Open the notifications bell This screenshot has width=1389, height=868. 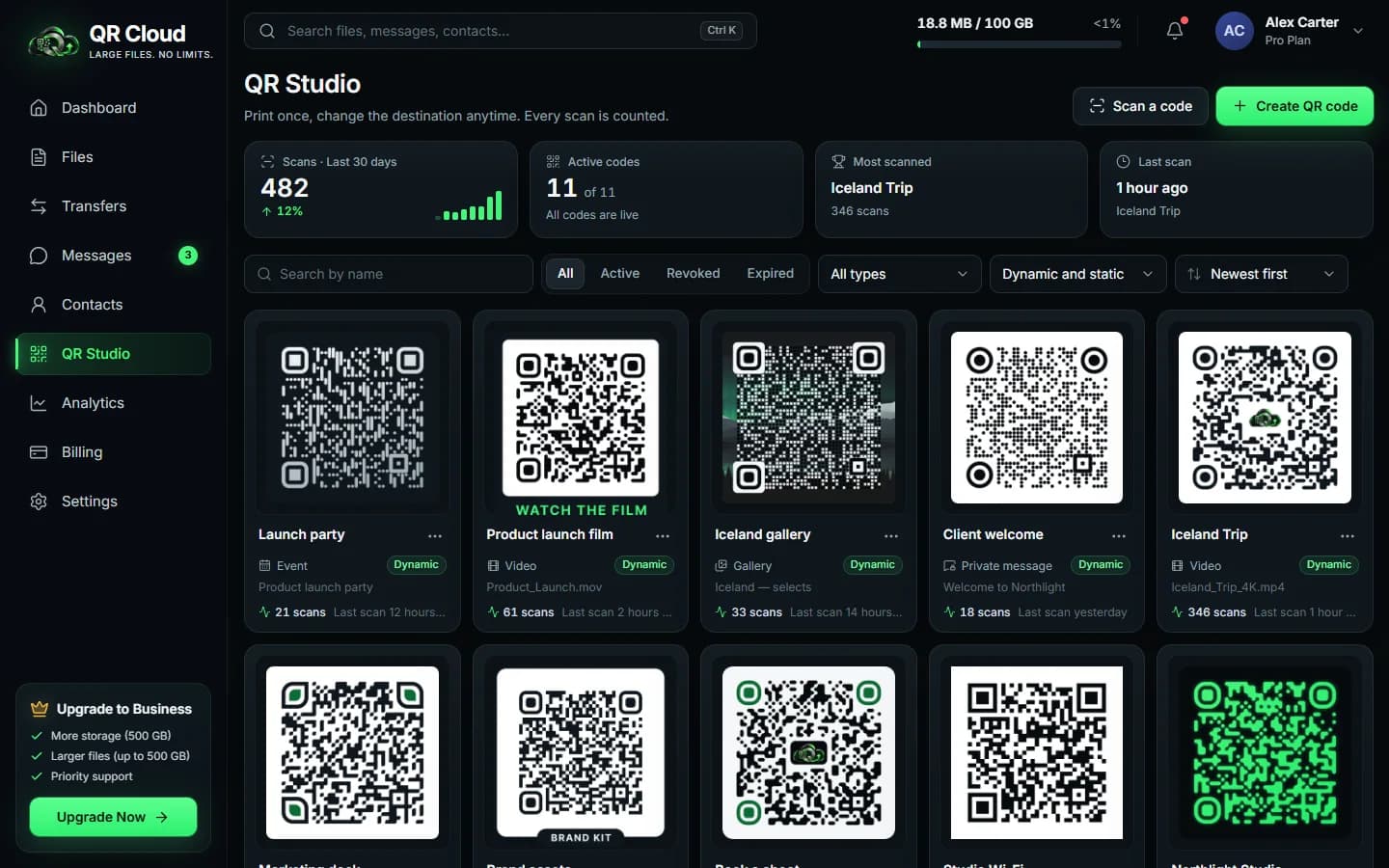coord(1175,31)
